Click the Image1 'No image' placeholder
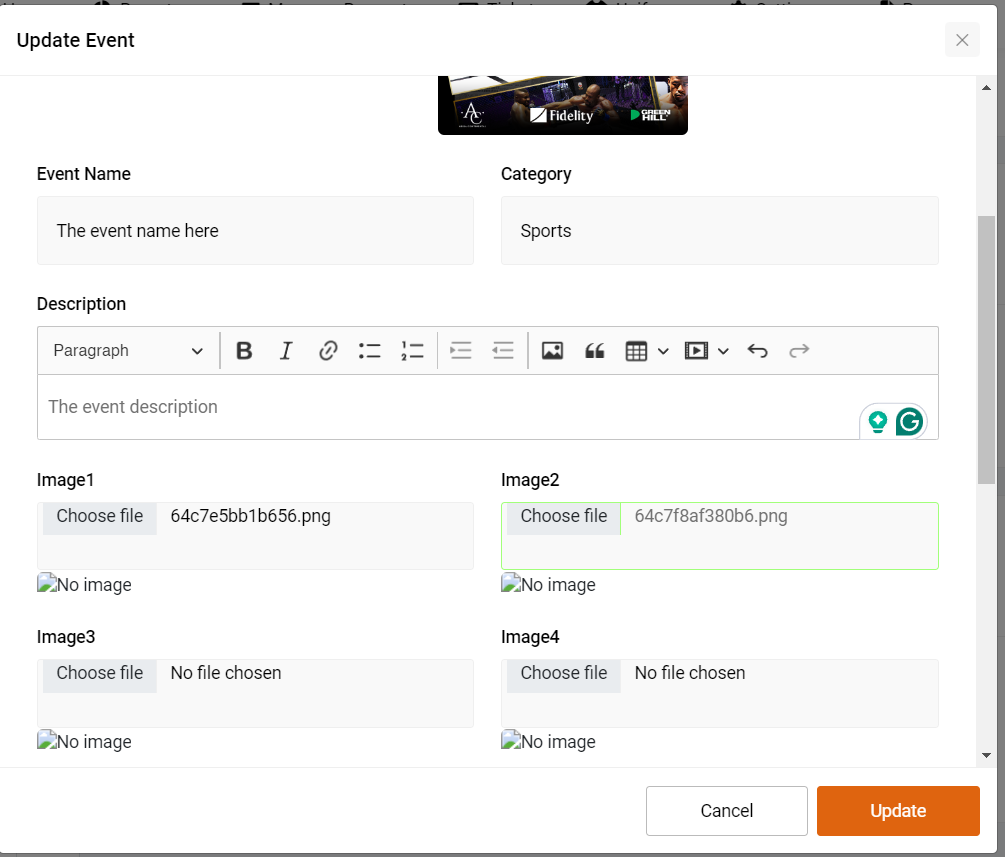 click(84, 585)
